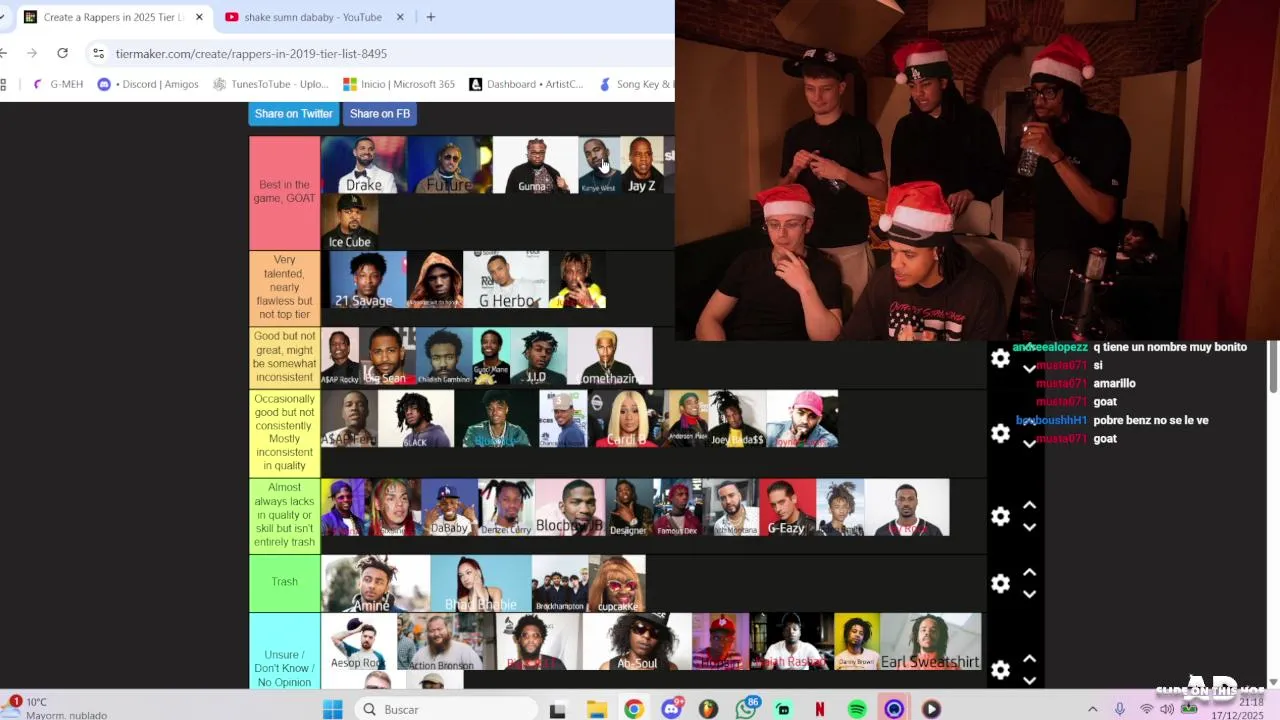Click the 'Best in the game, GOAT' tier label
The image size is (1280, 720).
pyautogui.click(x=284, y=192)
